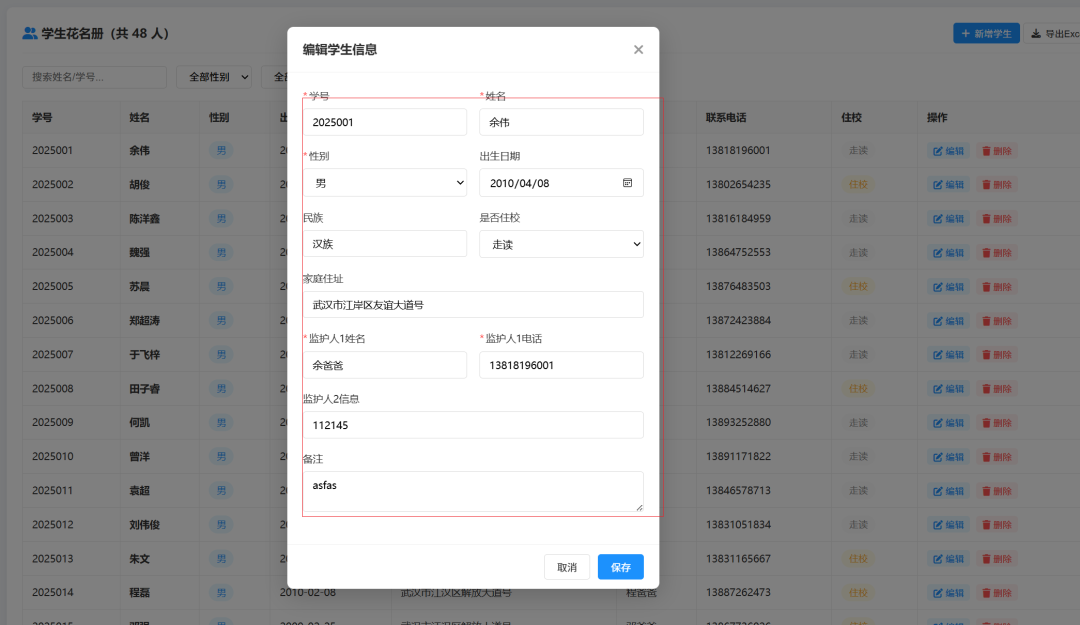Viewport: 1080px width, 625px height.
Task: Click the 住校 column header
Action: 851,117
